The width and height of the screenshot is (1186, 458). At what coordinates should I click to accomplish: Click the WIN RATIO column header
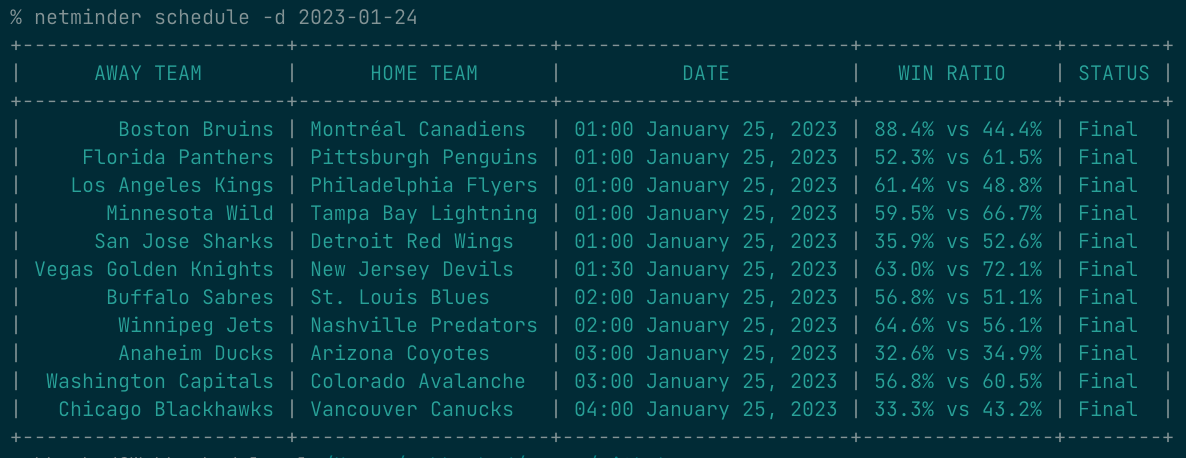tap(952, 73)
